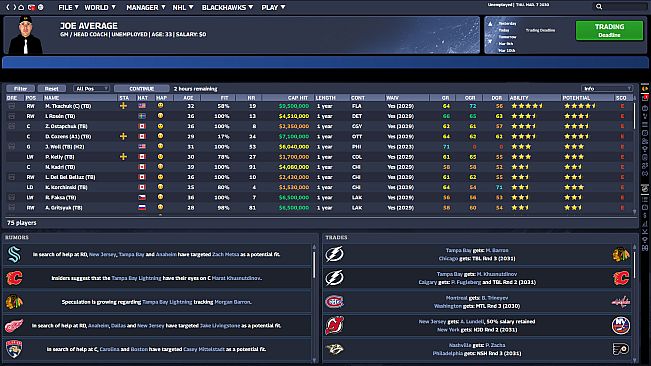
Task: Open the WORLD menu
Action: 100,7
